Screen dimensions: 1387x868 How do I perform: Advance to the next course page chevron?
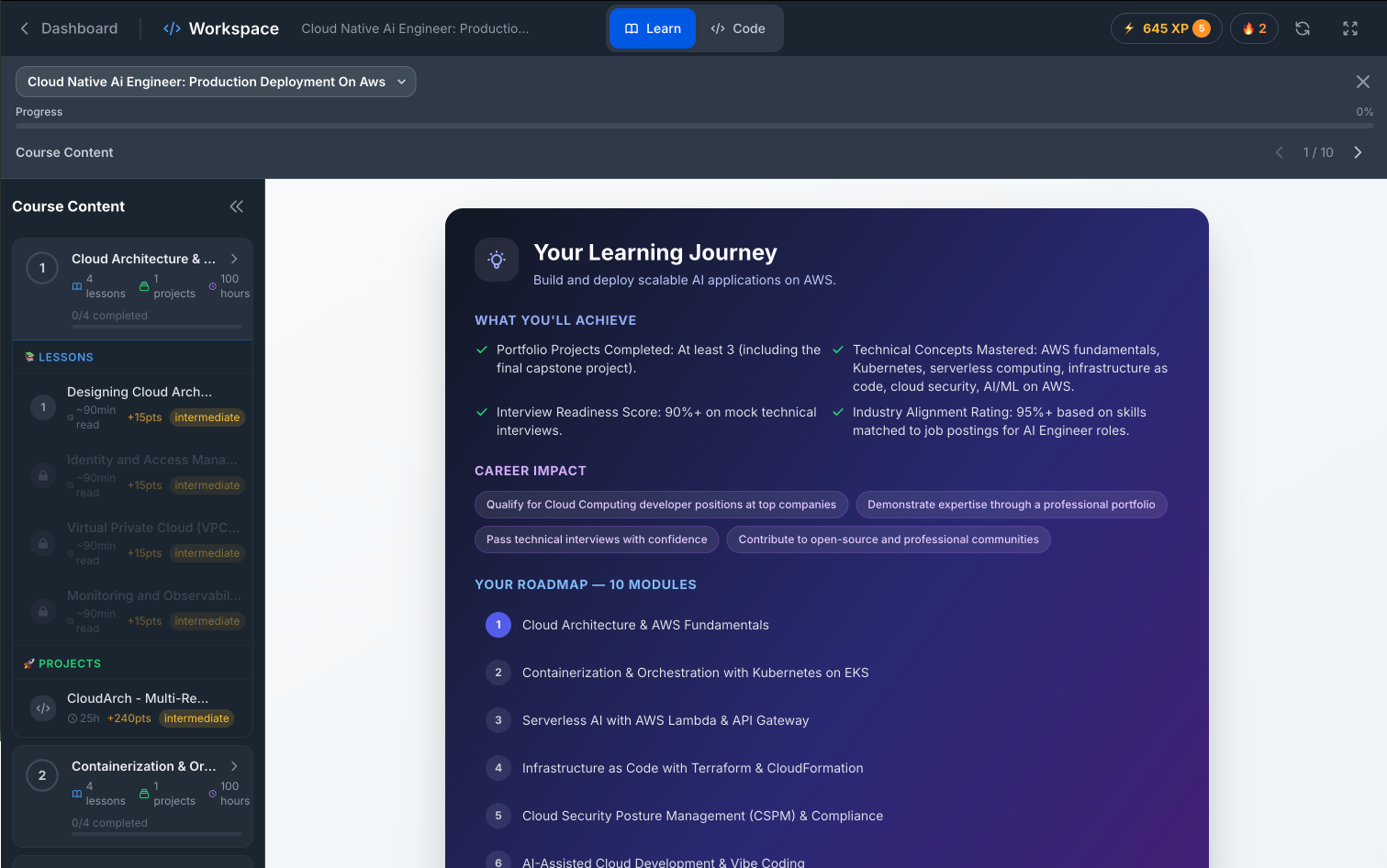coord(1358,152)
